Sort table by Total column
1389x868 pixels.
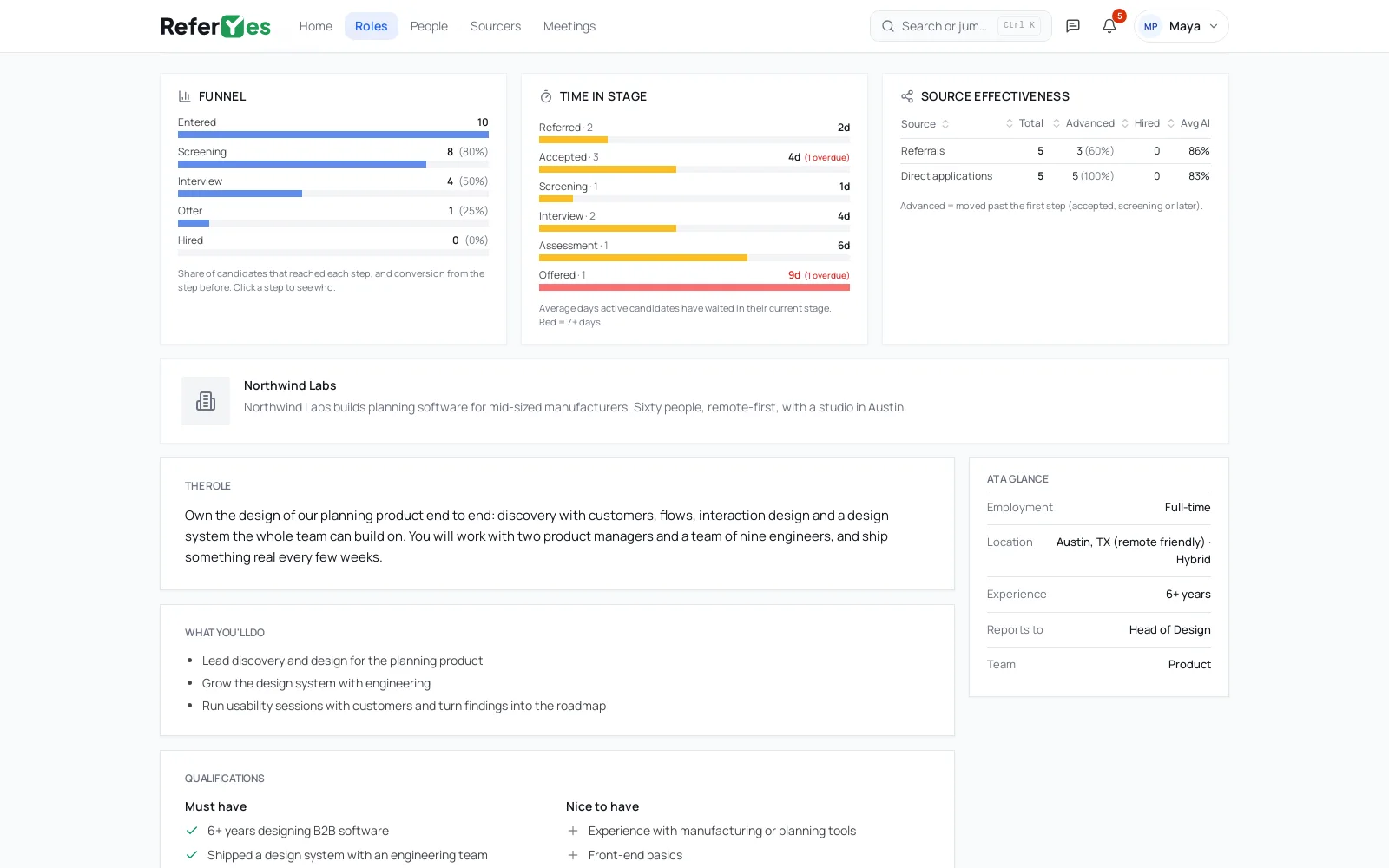[1024, 123]
